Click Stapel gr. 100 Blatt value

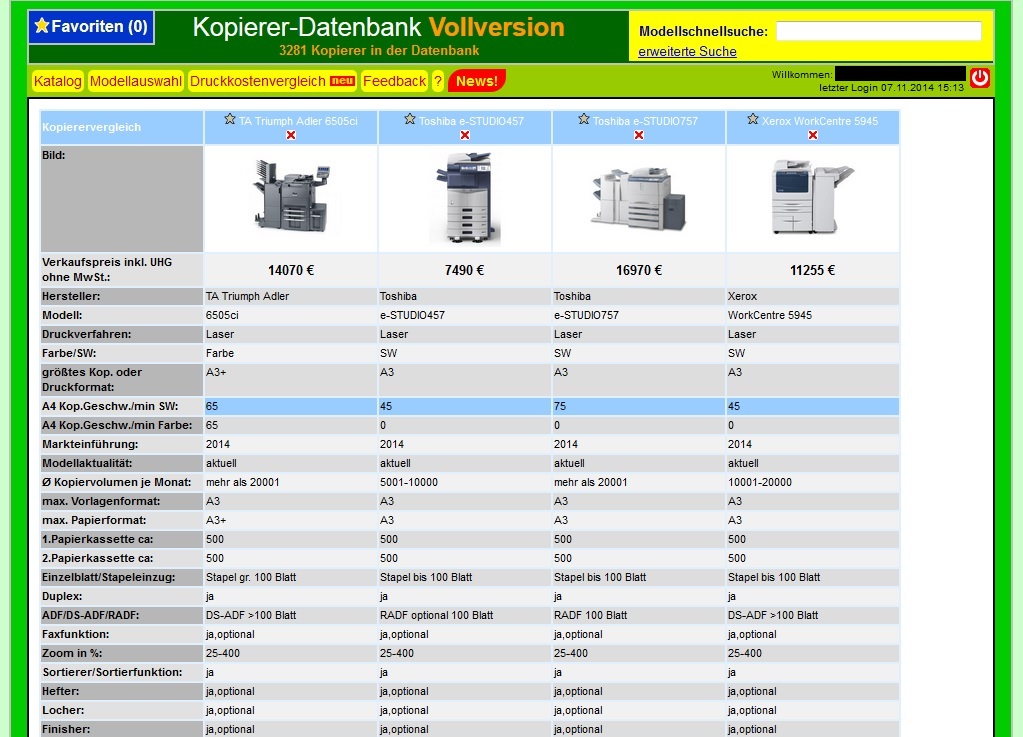[x=251, y=577]
